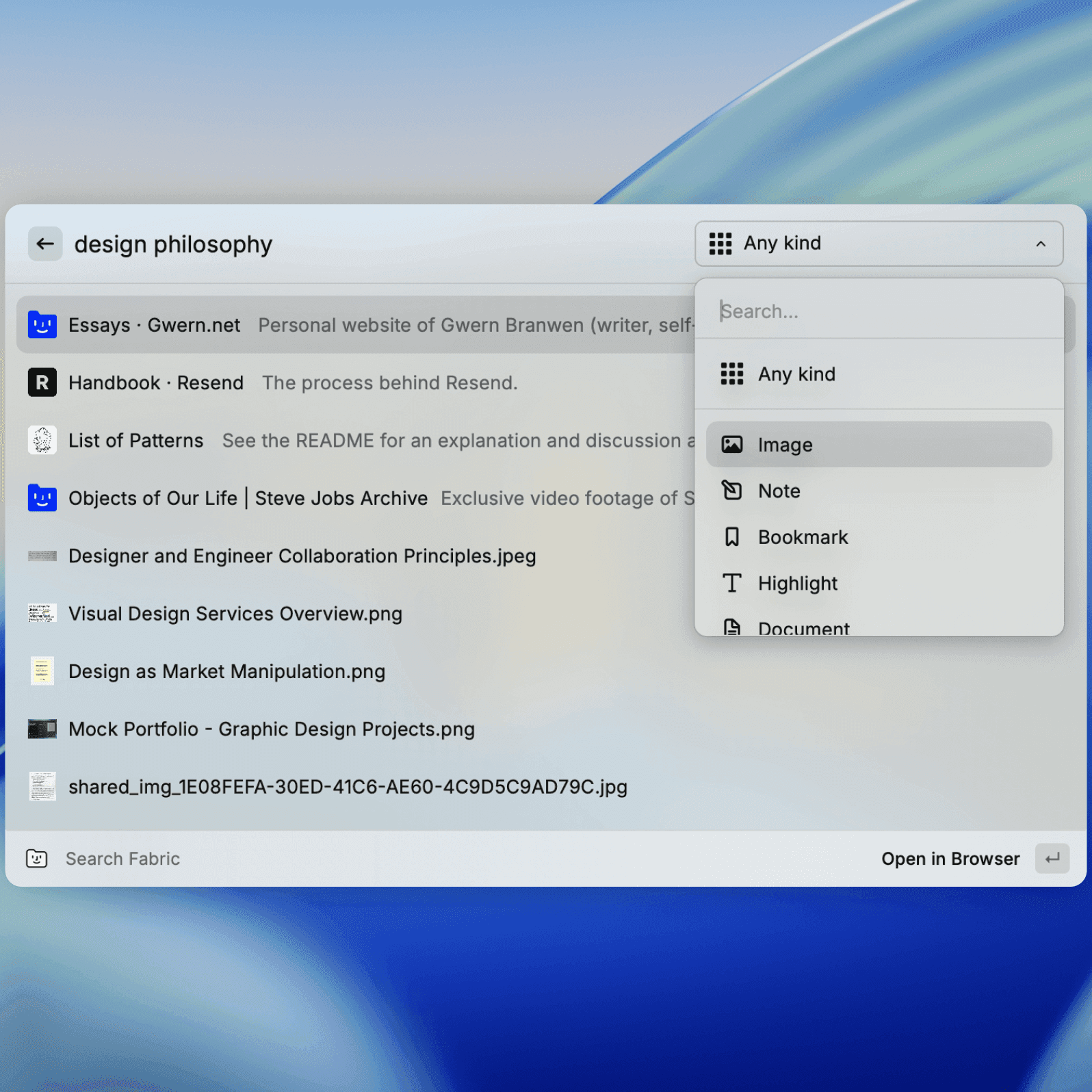Click Open in Browser action
The width and height of the screenshot is (1092, 1092).
point(950,859)
